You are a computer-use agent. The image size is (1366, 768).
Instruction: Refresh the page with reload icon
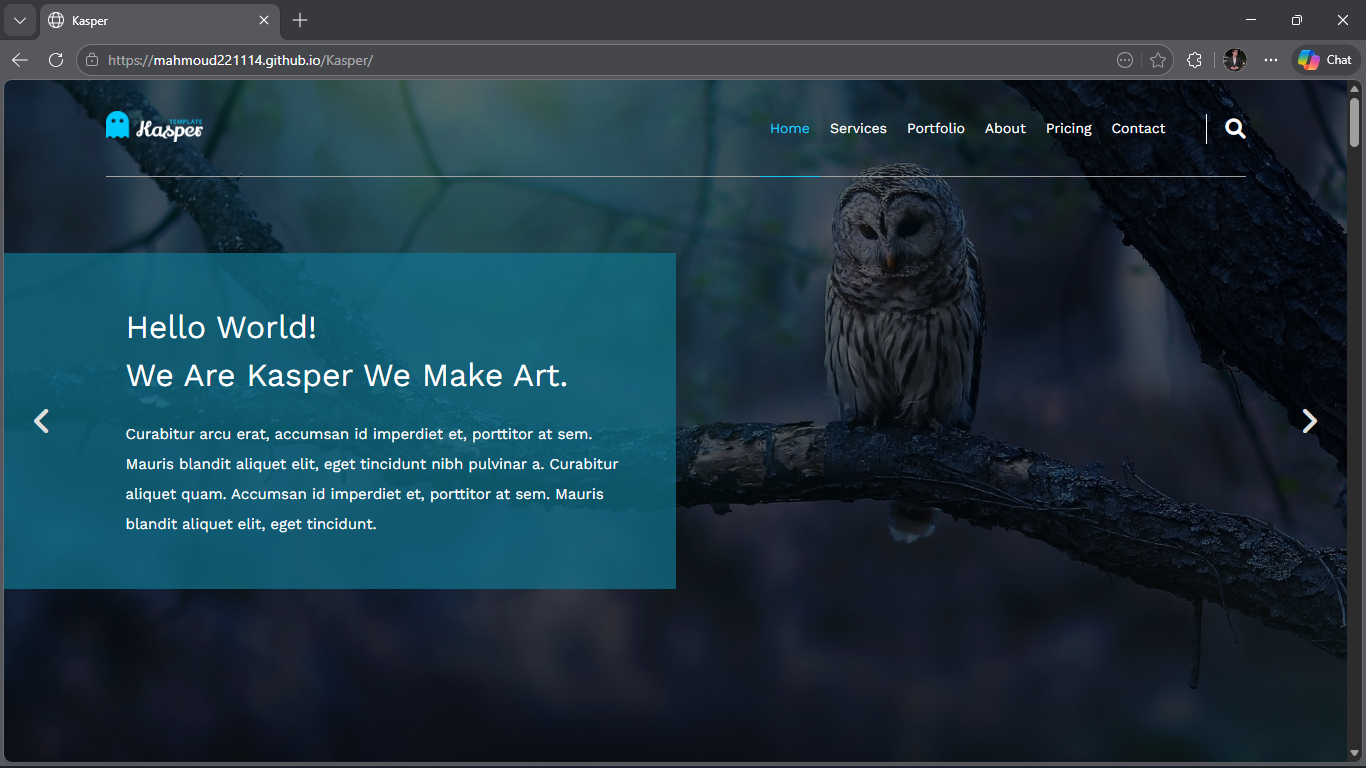point(56,60)
